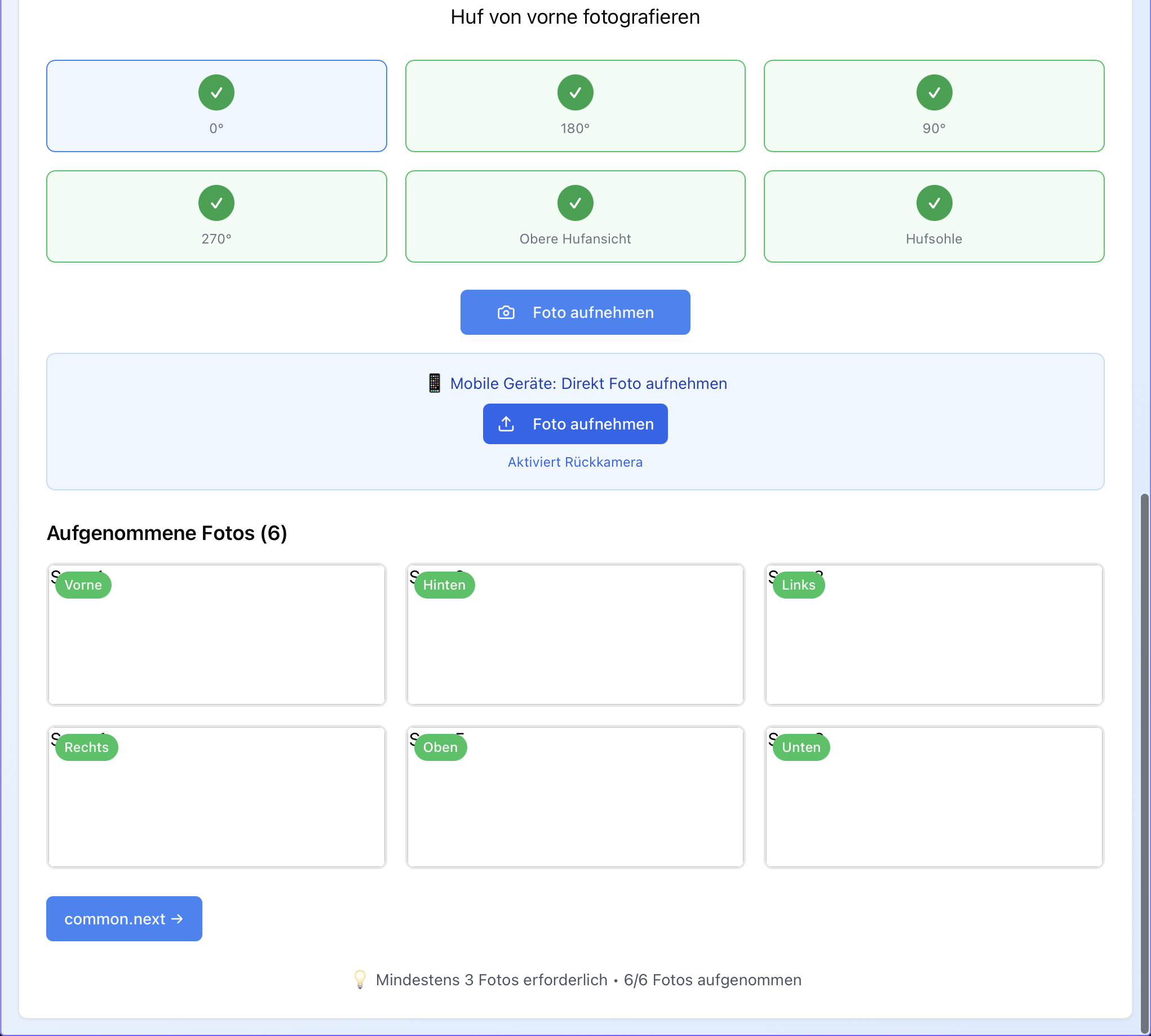Click the checkmark above Obere Hufansicht

point(575,203)
